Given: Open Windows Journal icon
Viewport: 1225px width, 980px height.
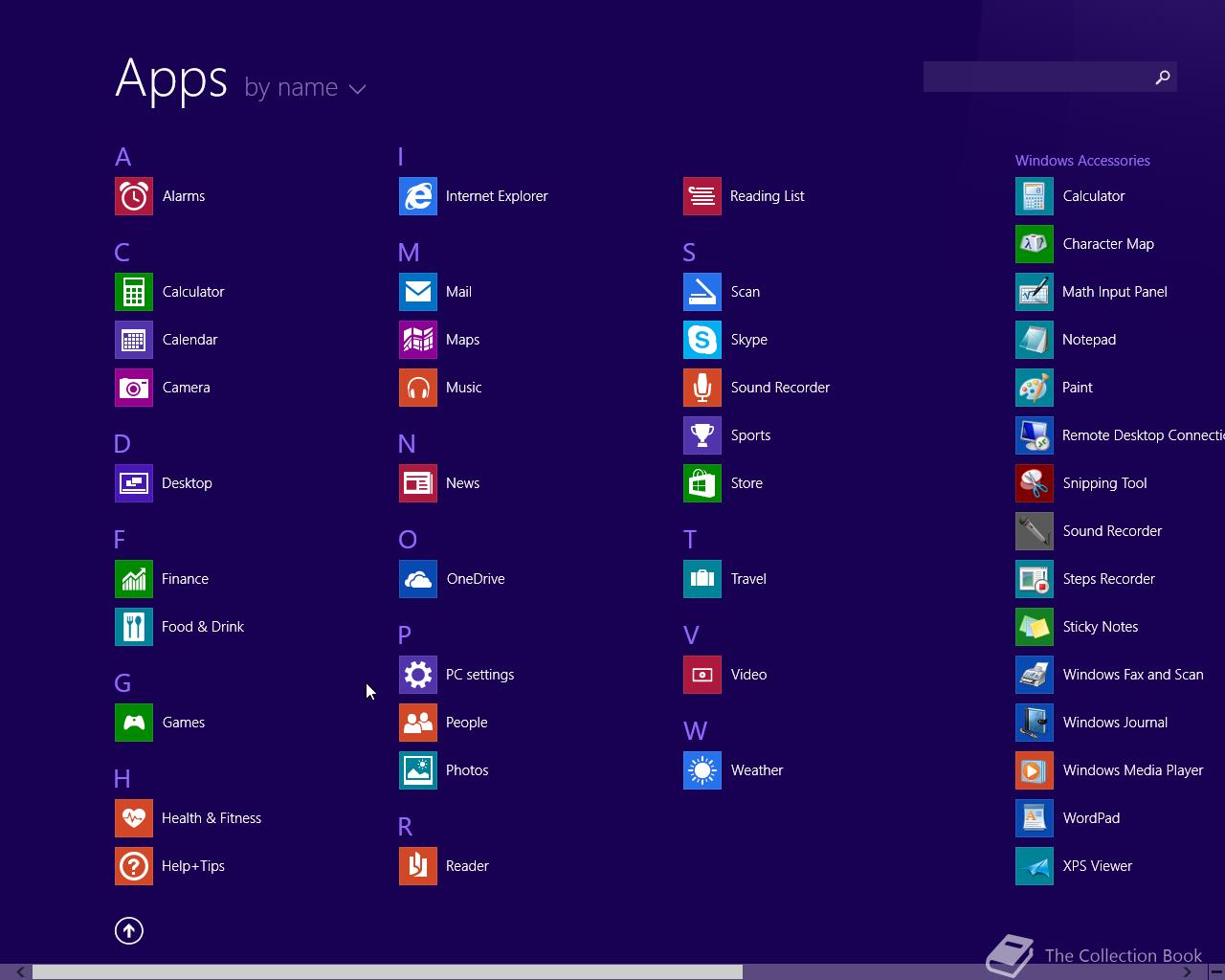Looking at the screenshot, I should (1035, 723).
